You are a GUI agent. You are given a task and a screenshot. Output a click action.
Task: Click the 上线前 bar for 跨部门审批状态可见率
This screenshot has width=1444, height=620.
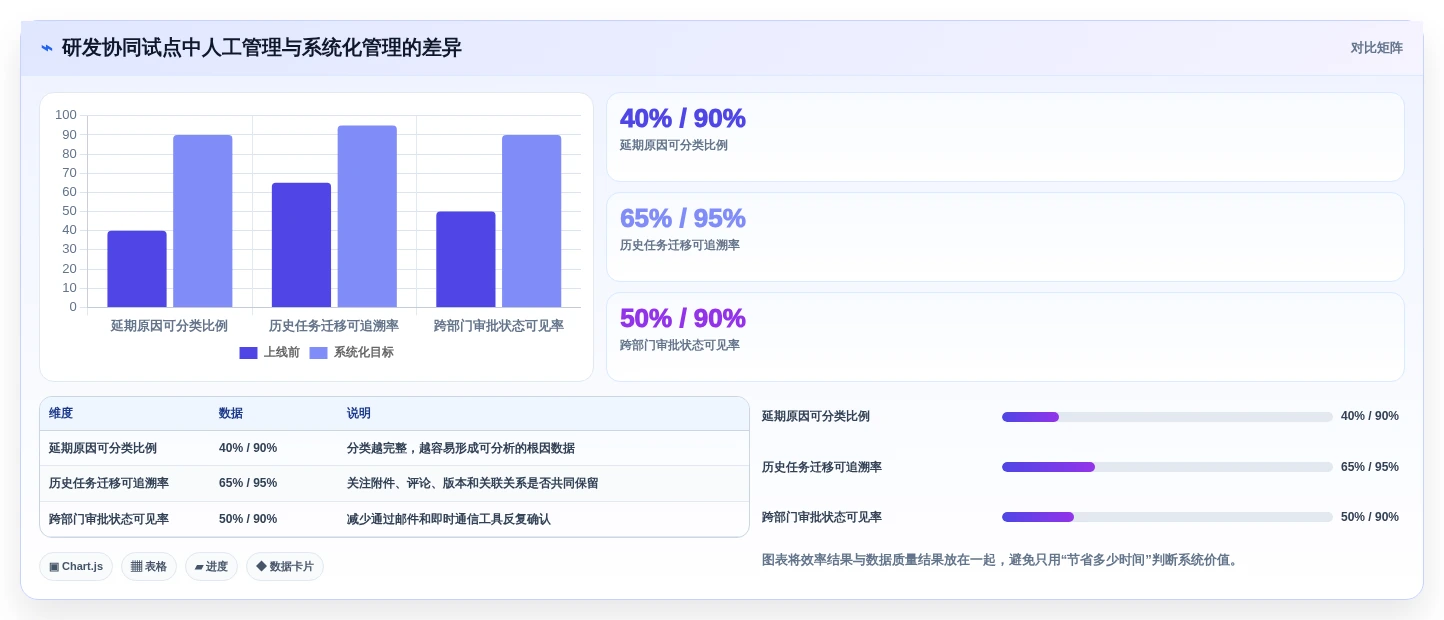[466, 259]
